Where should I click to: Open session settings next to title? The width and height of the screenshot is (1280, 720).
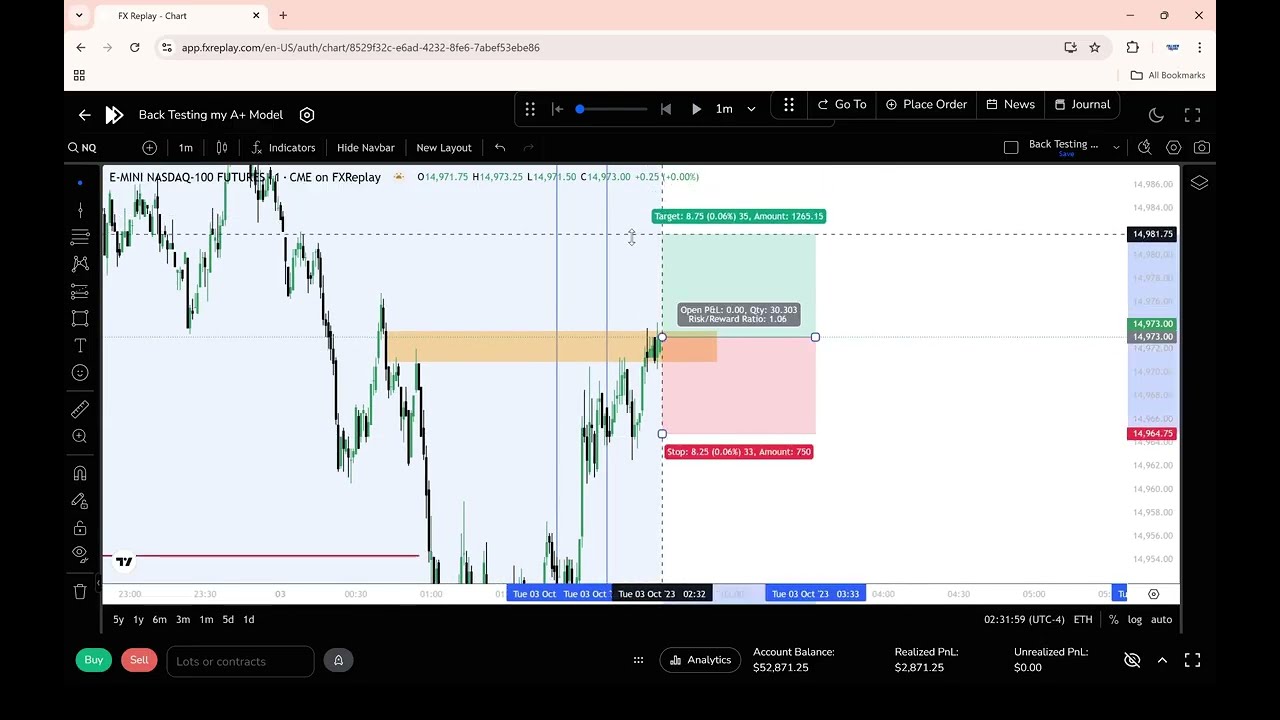pyautogui.click(x=307, y=115)
